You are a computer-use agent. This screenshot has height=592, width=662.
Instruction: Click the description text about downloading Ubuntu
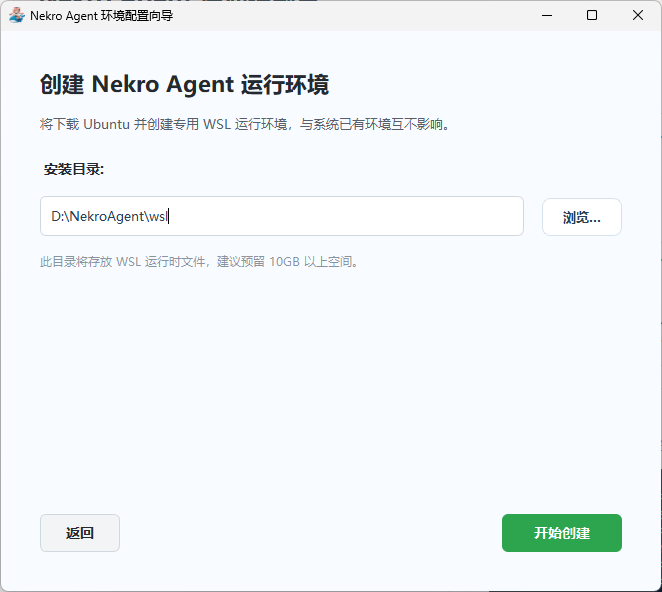coord(245,125)
